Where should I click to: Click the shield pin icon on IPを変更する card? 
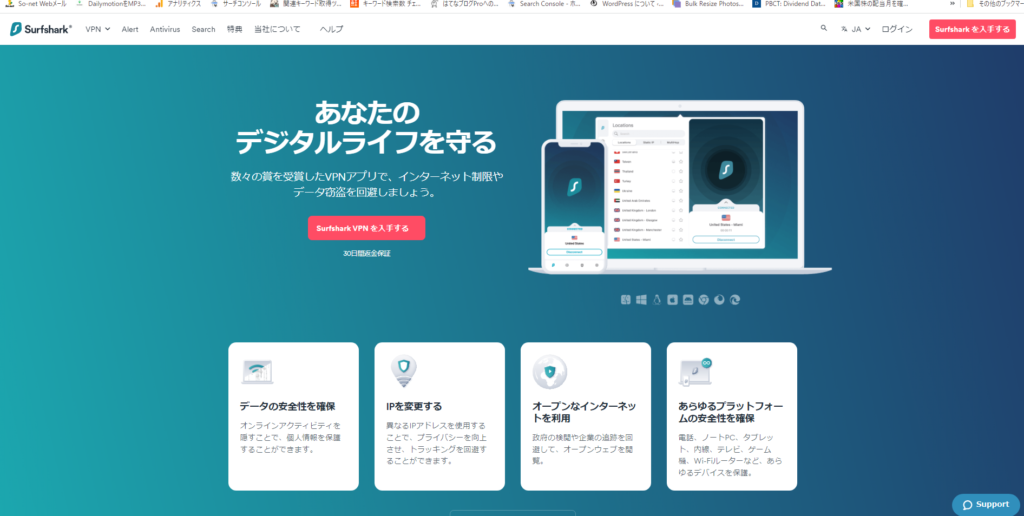click(403, 372)
